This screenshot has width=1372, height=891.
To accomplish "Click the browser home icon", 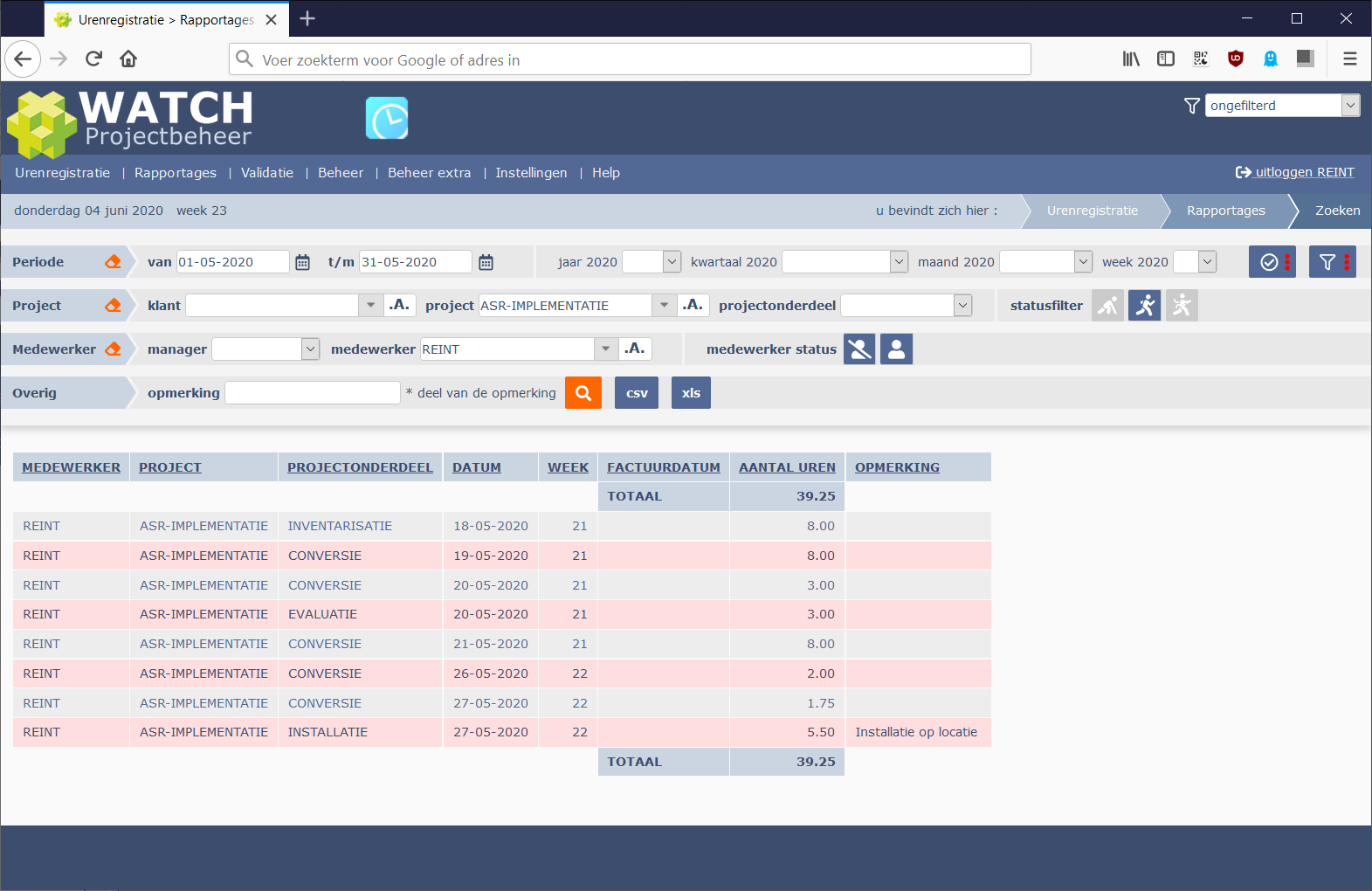I will [128, 59].
